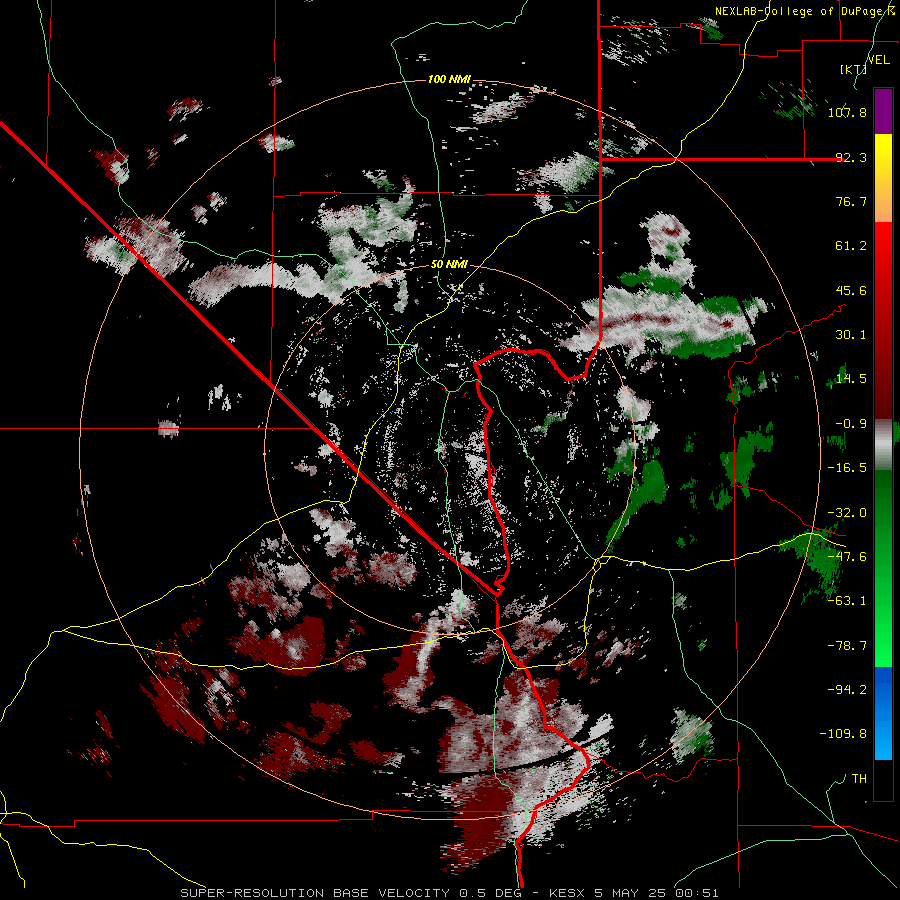Click the "KESX 5 MAY 25 00:51" timestamp
The height and width of the screenshot is (900, 900).
coord(634,893)
